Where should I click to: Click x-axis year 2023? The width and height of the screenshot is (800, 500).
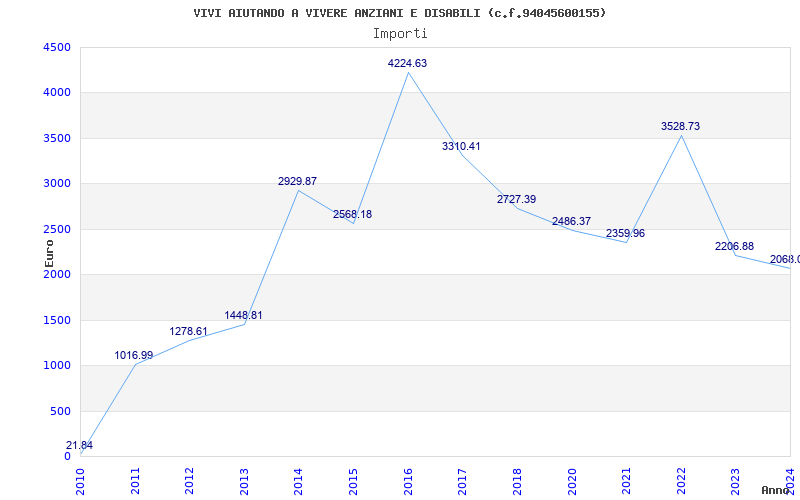[x=735, y=482]
